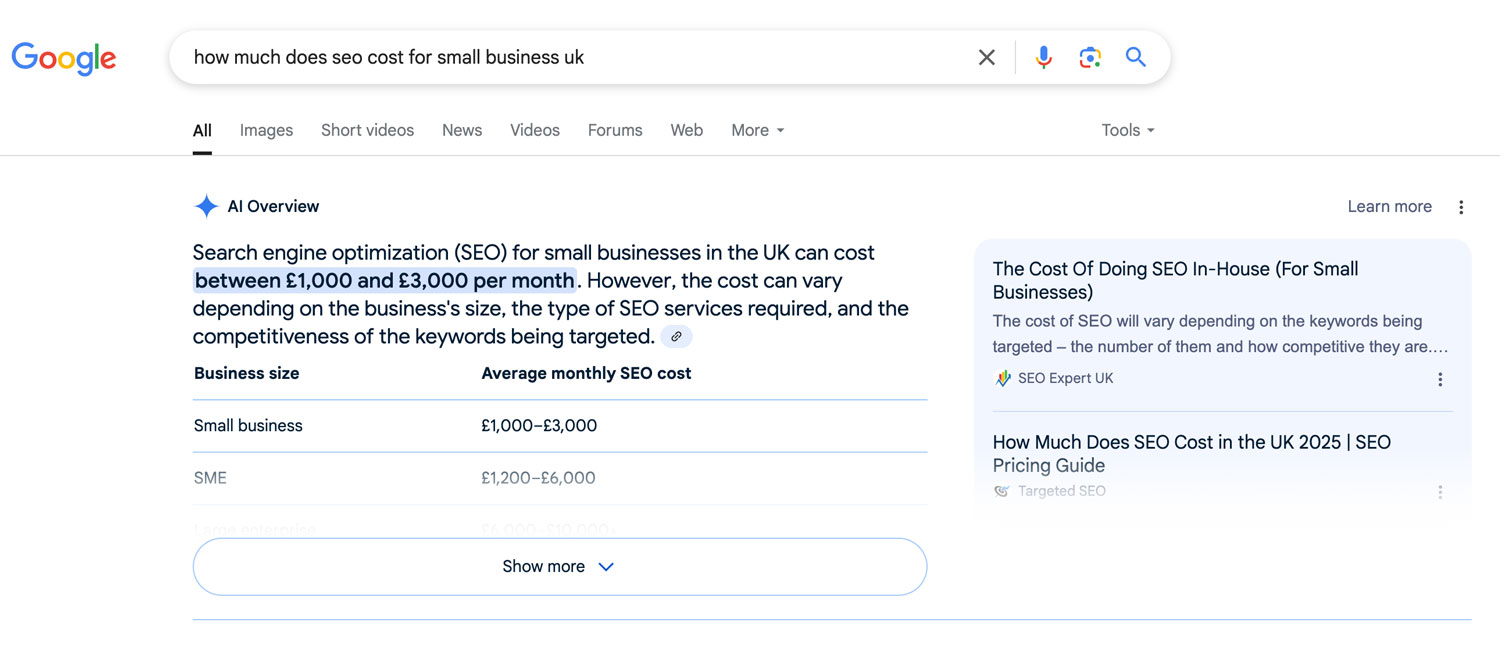Viewport: 1500px width, 656px height.
Task: Click the SEO Expert UK favicon
Action: coord(1003,378)
